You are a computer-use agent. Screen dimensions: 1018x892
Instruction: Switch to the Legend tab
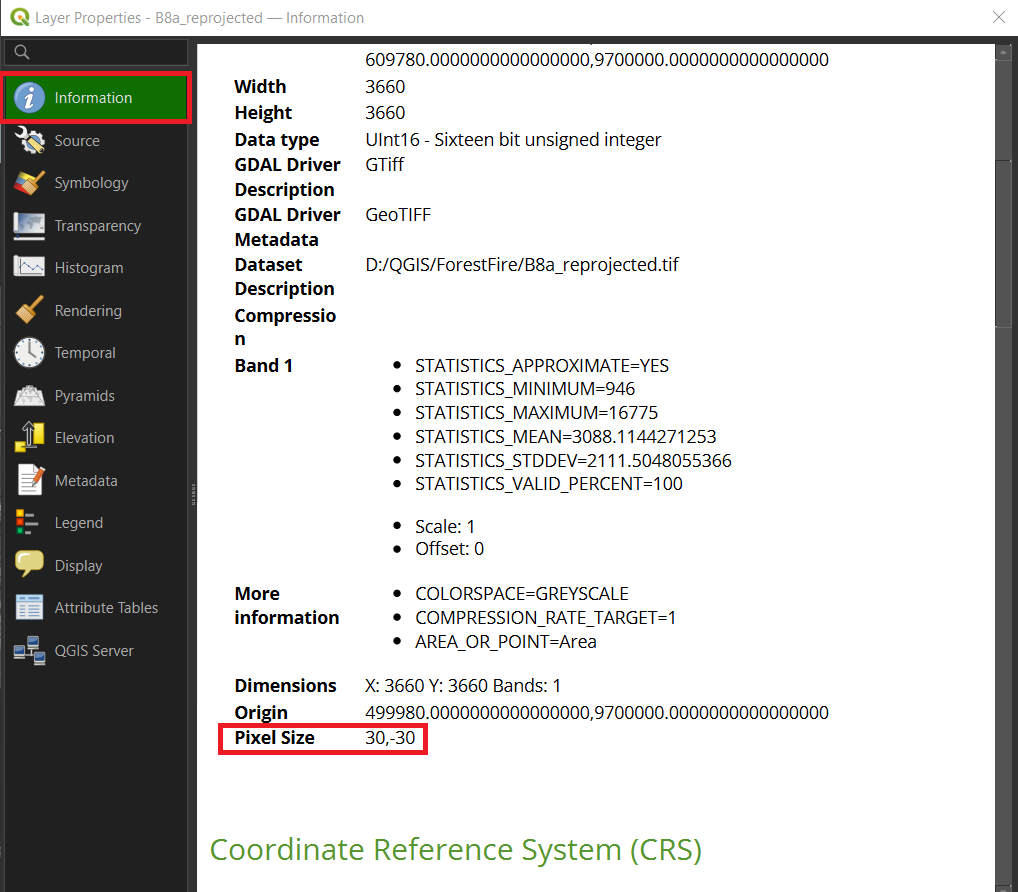pyautogui.click(x=78, y=523)
